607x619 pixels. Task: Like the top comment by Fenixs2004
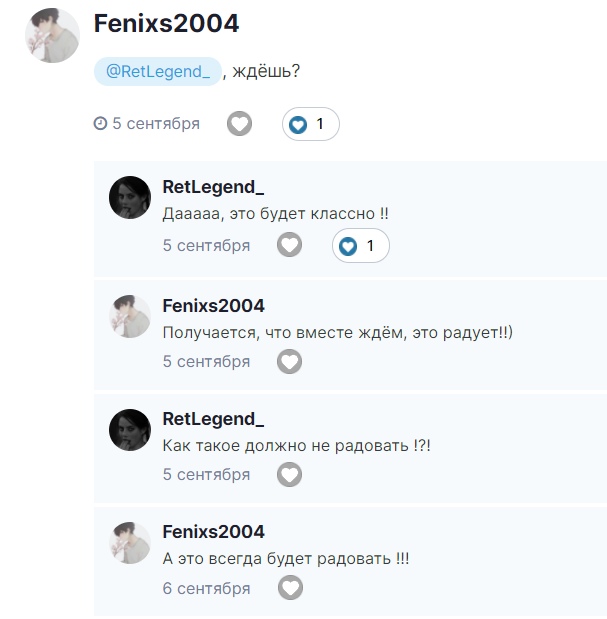coord(239,124)
